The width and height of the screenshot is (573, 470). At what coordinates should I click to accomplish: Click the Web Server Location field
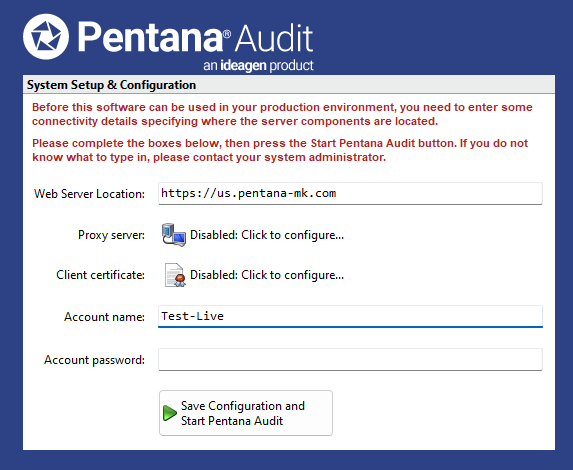pos(350,193)
